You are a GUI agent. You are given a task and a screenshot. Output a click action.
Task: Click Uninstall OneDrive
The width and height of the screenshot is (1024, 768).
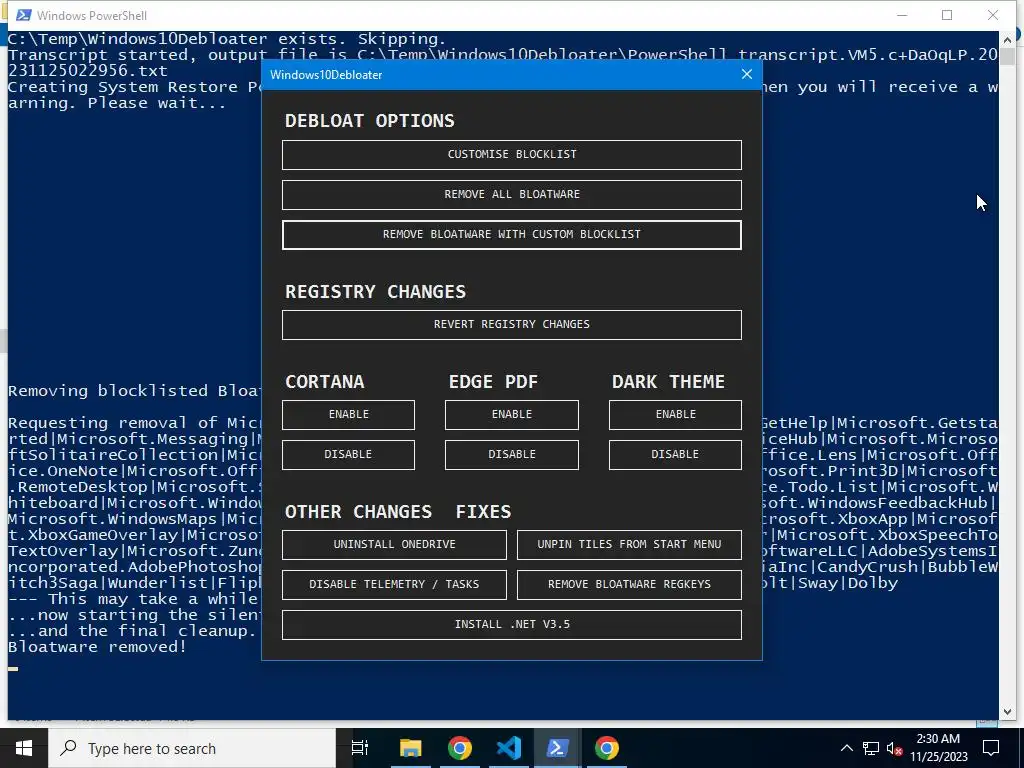click(x=394, y=545)
